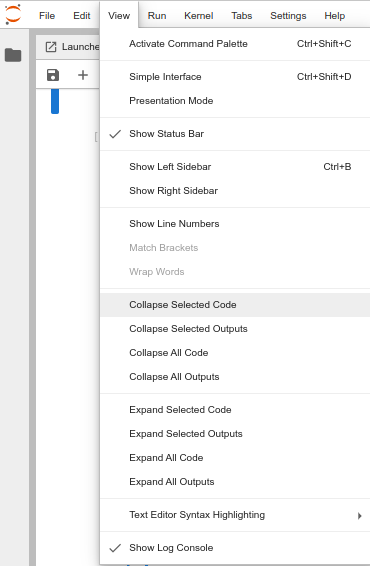This screenshot has height=566, width=370.
Task: Uncheck Show Status Bar
Action: coord(235,134)
